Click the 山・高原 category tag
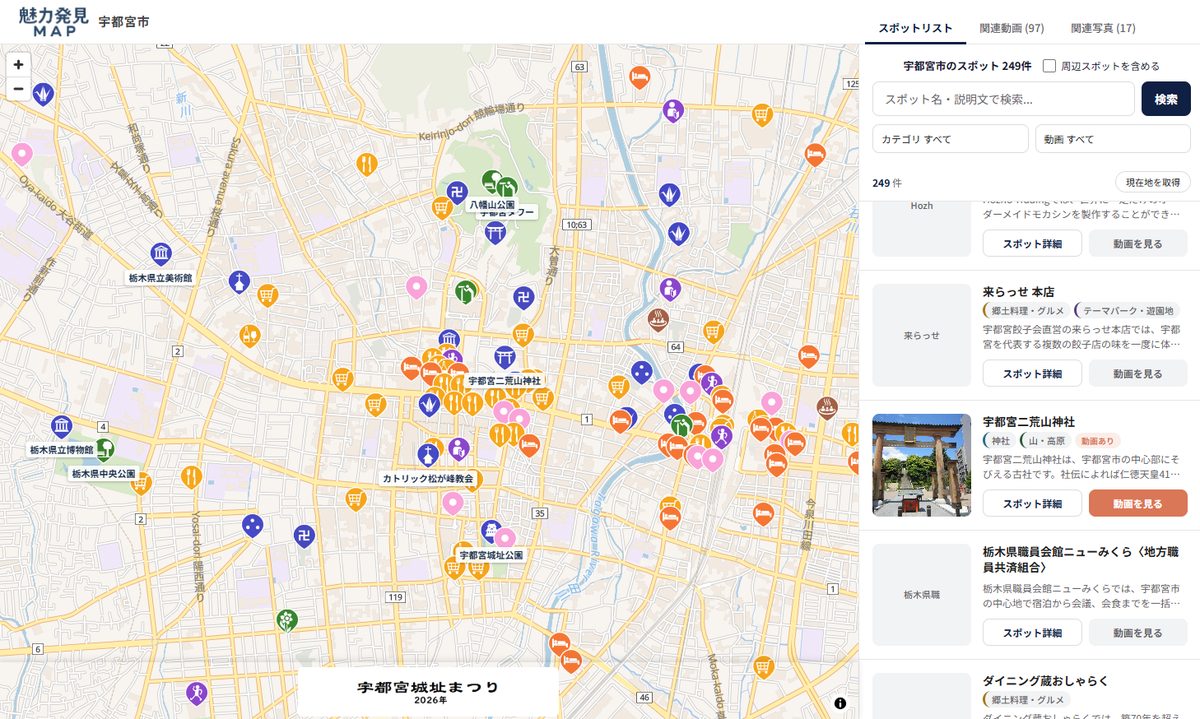Image resolution: width=1200 pixels, height=719 pixels. (1045, 441)
